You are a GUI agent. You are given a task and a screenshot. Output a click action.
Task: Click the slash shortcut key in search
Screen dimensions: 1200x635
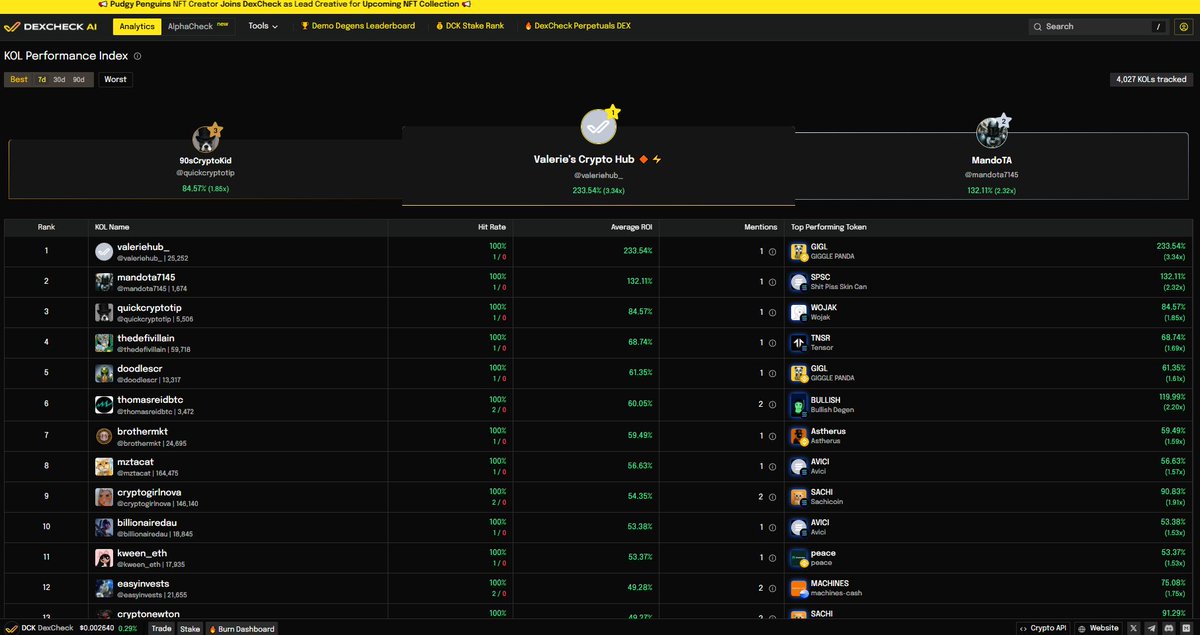(x=1159, y=27)
